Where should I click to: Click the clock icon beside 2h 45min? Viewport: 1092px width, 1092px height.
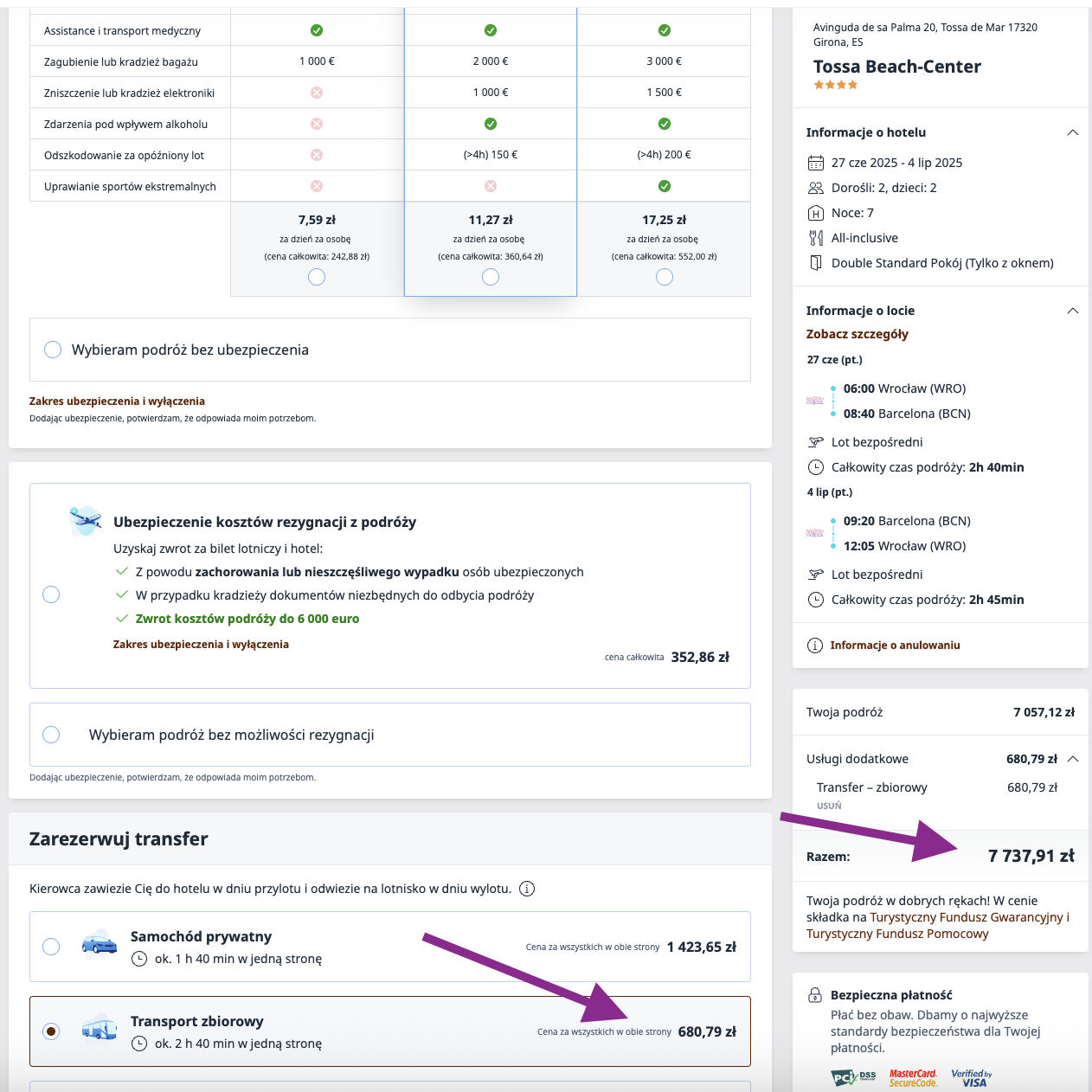815,600
